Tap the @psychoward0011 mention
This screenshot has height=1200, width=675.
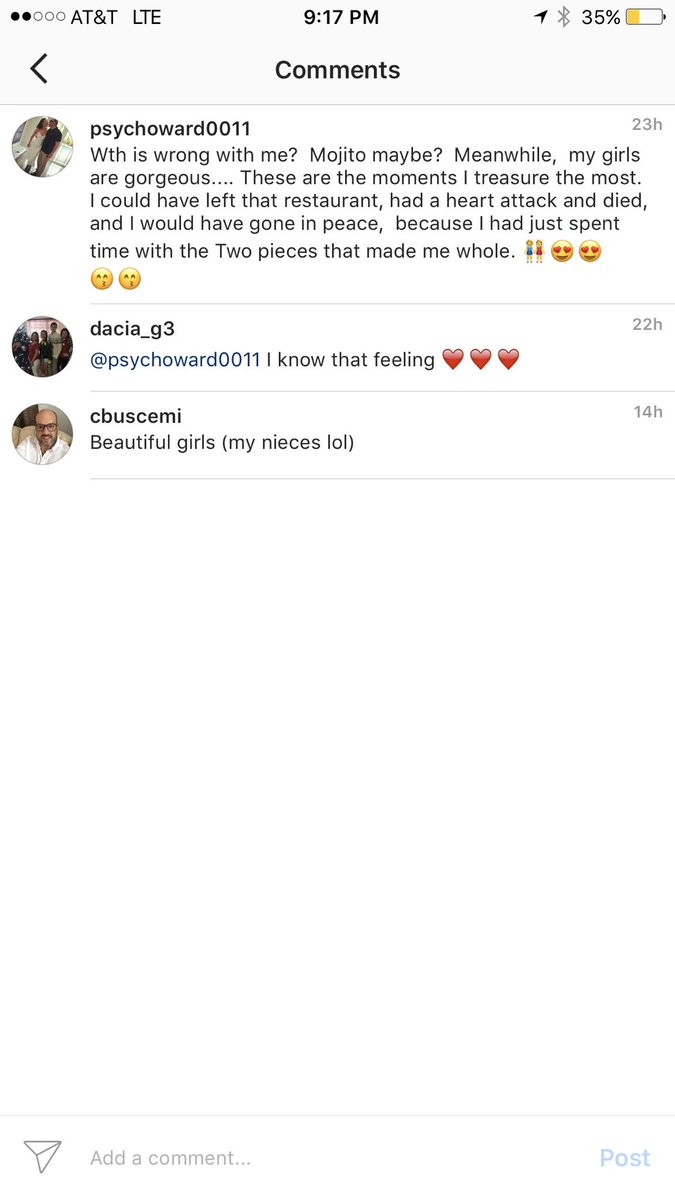click(x=175, y=360)
